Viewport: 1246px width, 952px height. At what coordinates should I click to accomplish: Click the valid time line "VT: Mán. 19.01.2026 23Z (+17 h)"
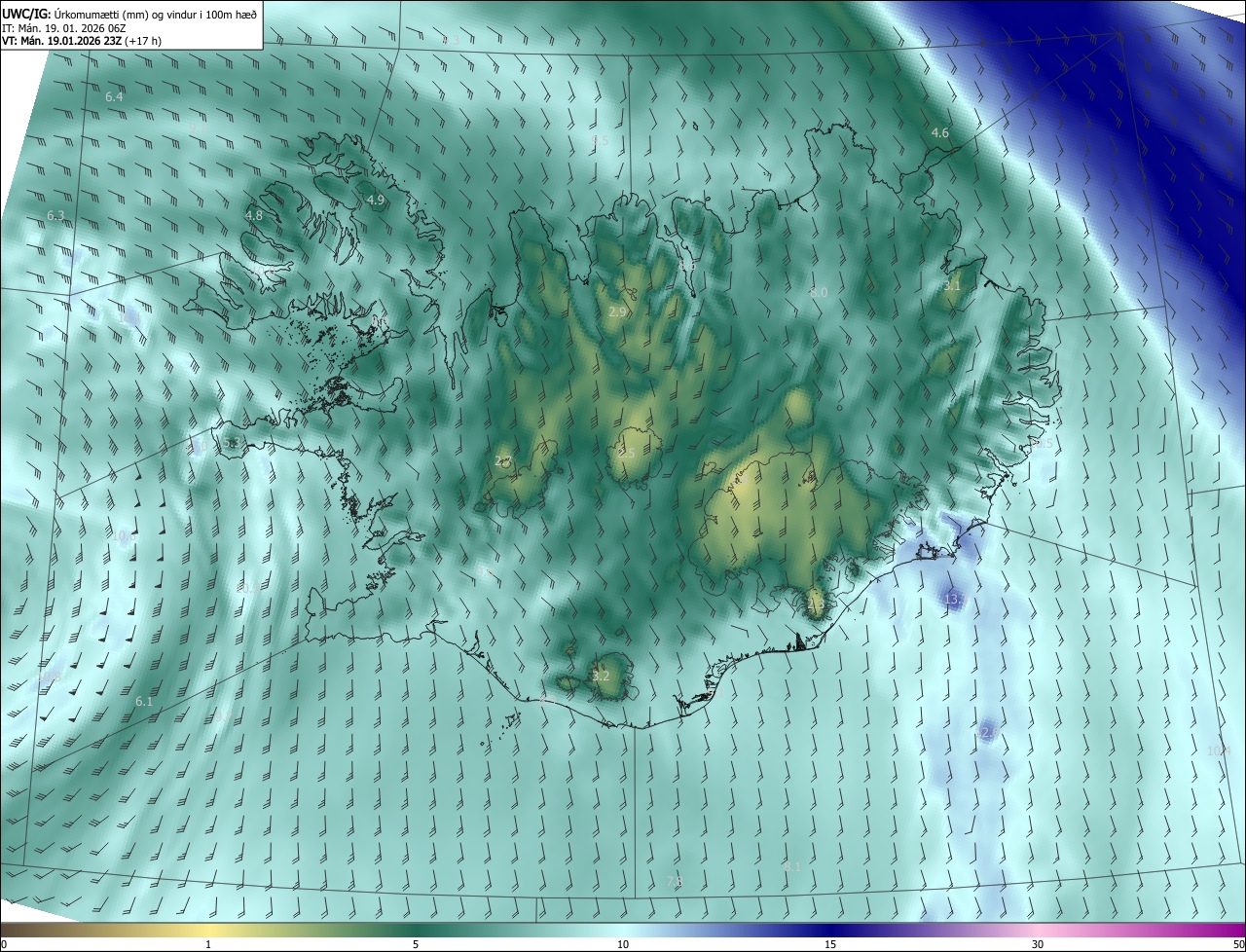coord(82,41)
